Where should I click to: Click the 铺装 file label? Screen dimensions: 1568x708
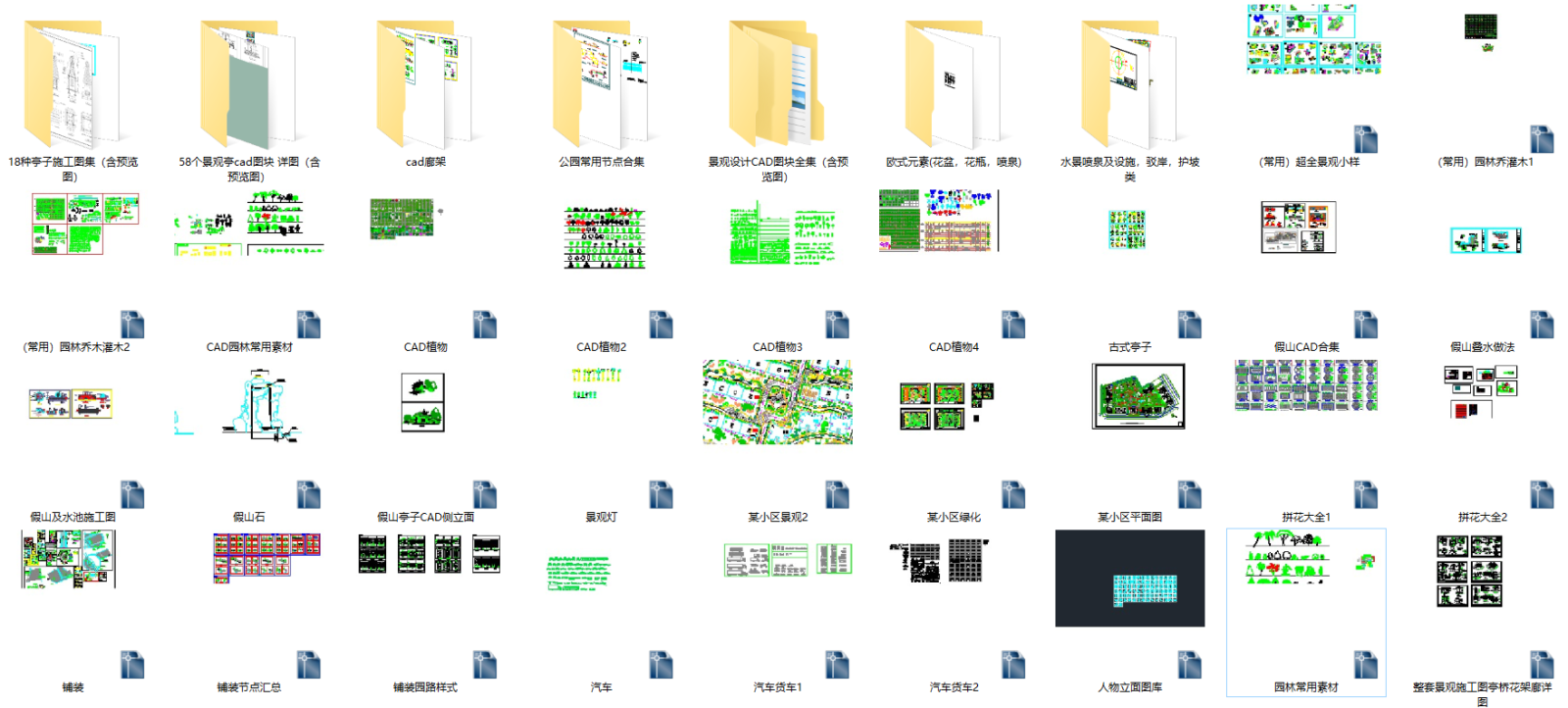(73, 687)
